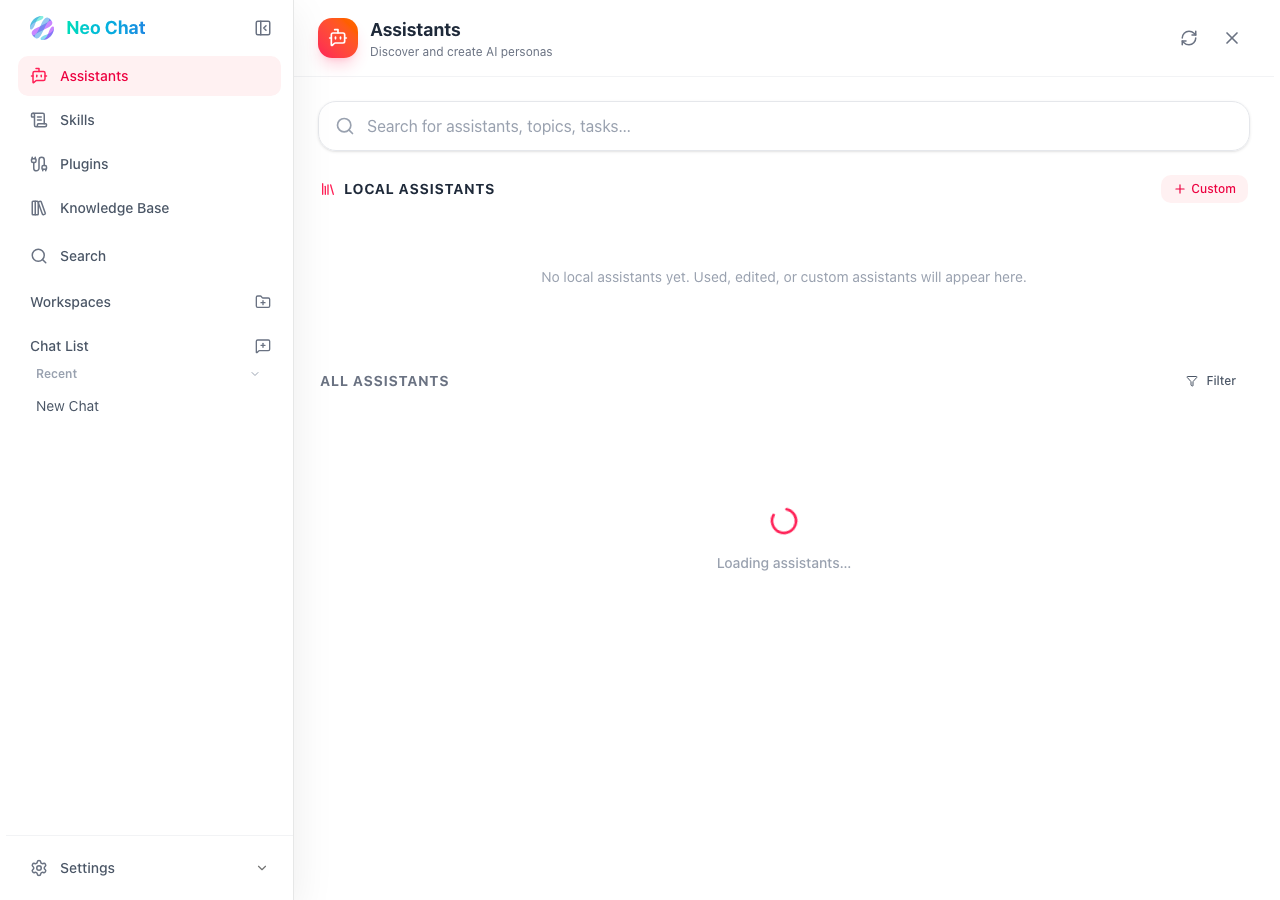1280x900 pixels.
Task: Click the Chat List heading
Action: [59, 346]
